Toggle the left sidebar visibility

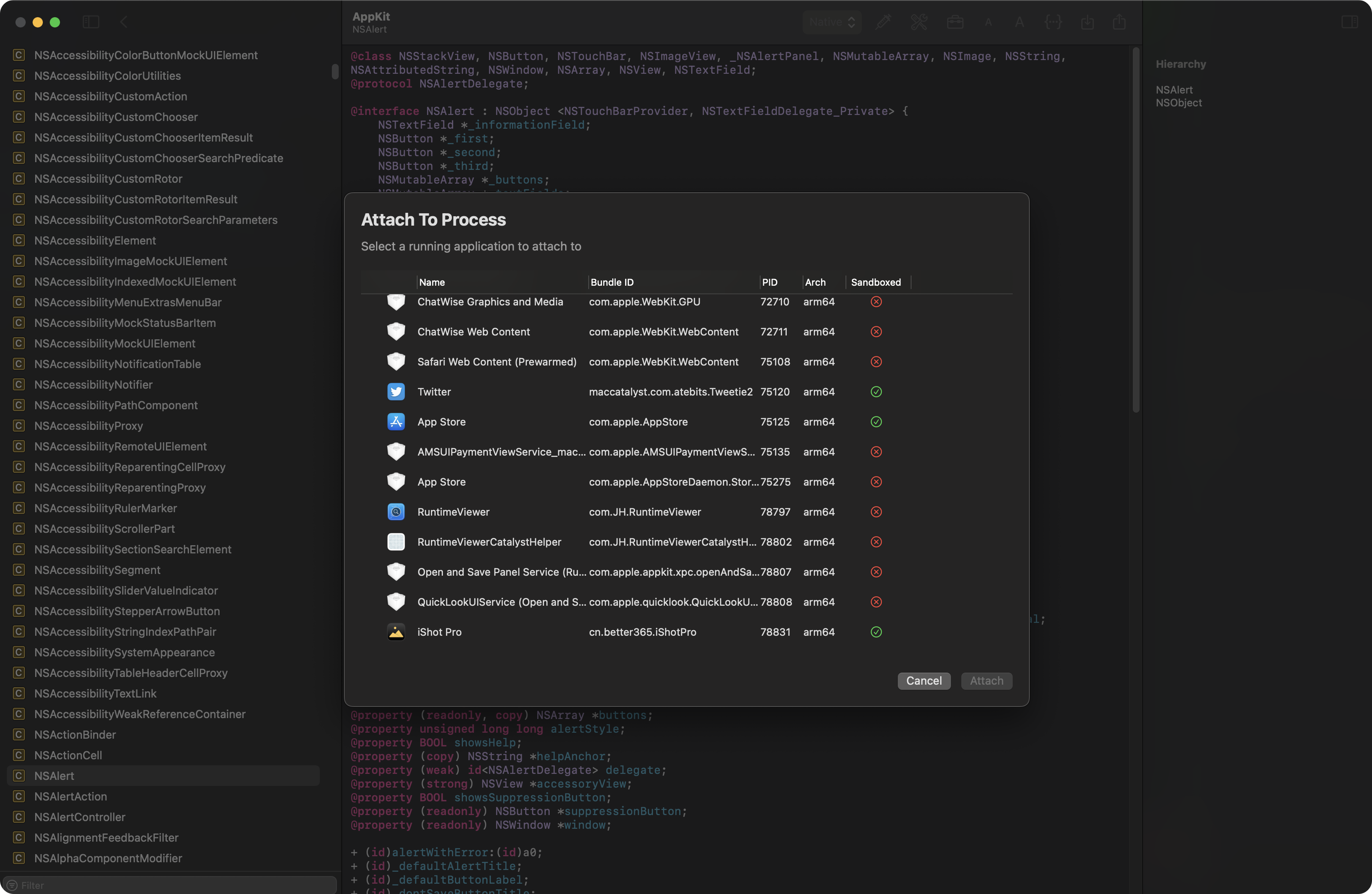[91, 22]
